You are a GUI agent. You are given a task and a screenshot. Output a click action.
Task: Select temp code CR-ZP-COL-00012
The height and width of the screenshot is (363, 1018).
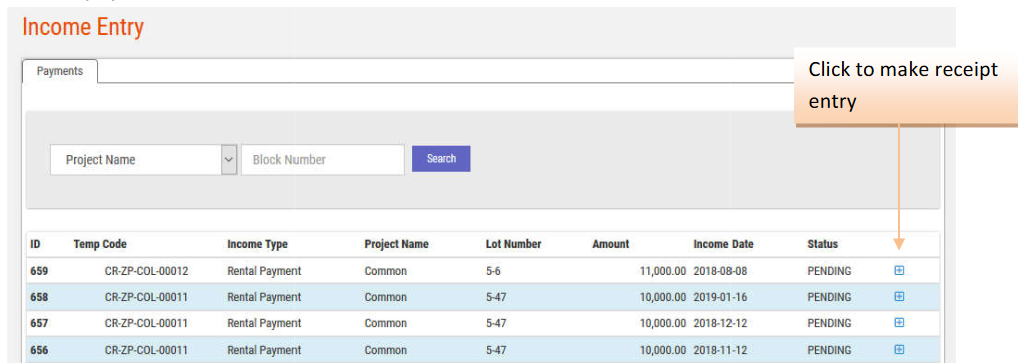click(x=147, y=271)
